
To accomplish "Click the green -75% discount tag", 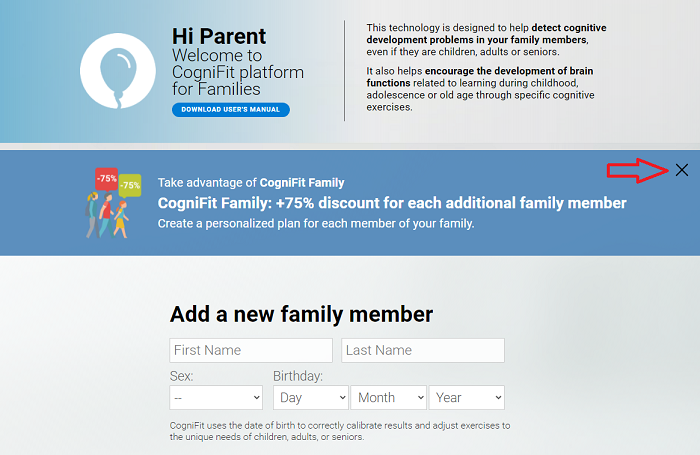I will click(x=130, y=185).
